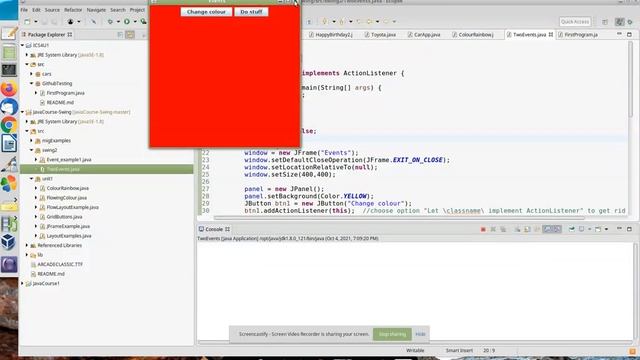Image resolution: width=640 pixels, height=360 pixels.
Task: Maximize the Console view panel
Action: (x=629, y=229)
